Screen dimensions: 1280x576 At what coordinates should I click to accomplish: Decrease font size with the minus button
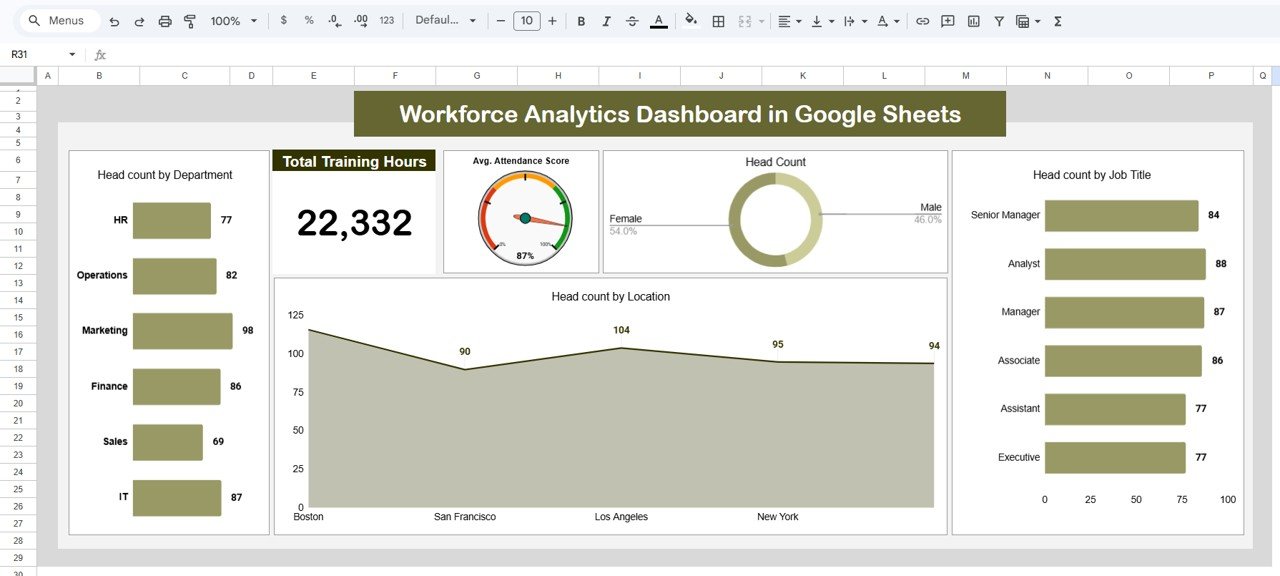499,20
